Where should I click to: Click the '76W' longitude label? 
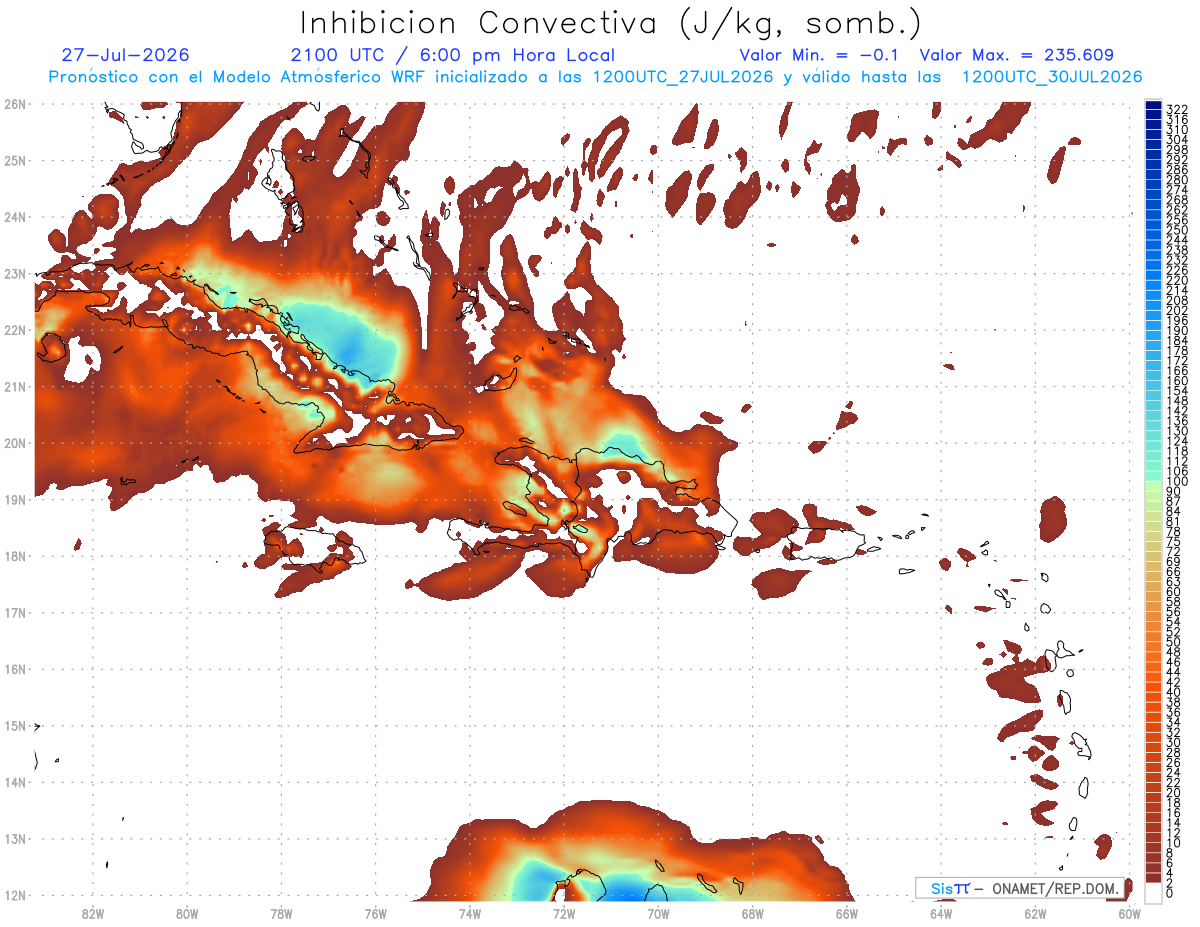point(375,913)
